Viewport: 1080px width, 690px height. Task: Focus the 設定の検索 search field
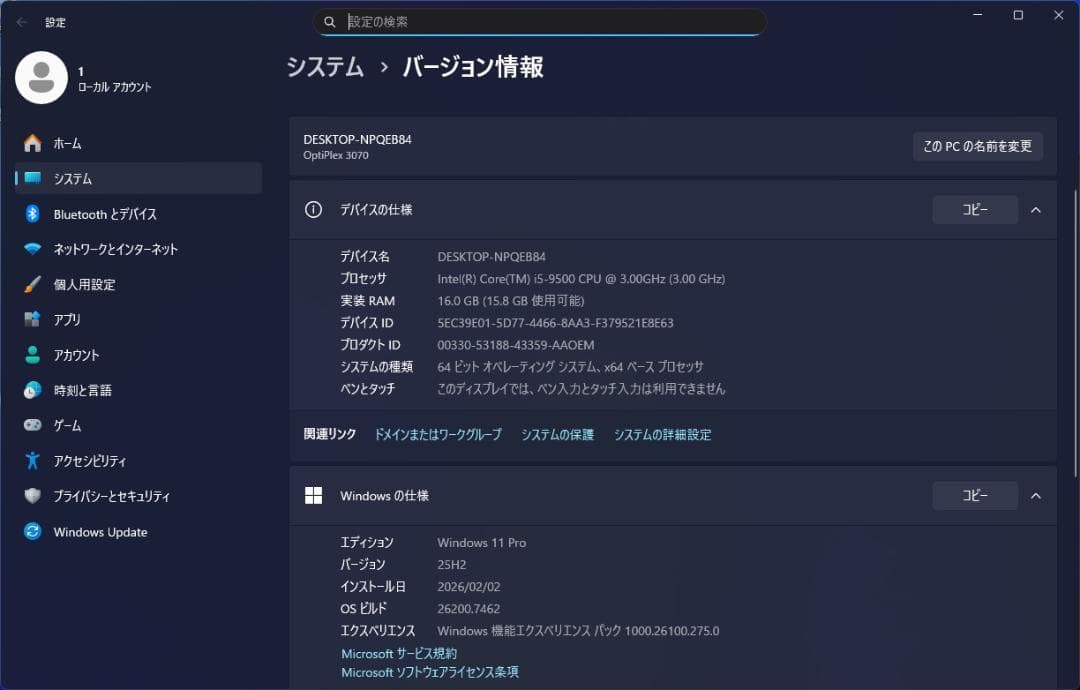539,22
